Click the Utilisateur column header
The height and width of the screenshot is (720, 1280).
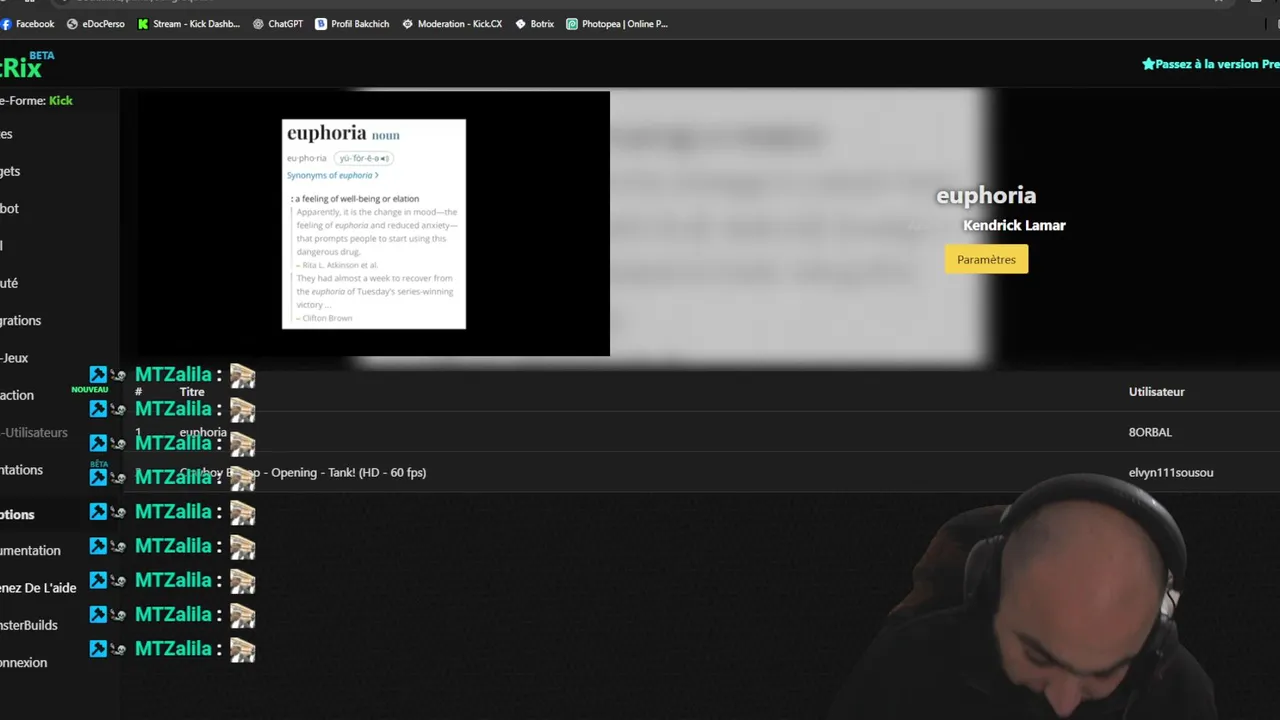(1157, 391)
